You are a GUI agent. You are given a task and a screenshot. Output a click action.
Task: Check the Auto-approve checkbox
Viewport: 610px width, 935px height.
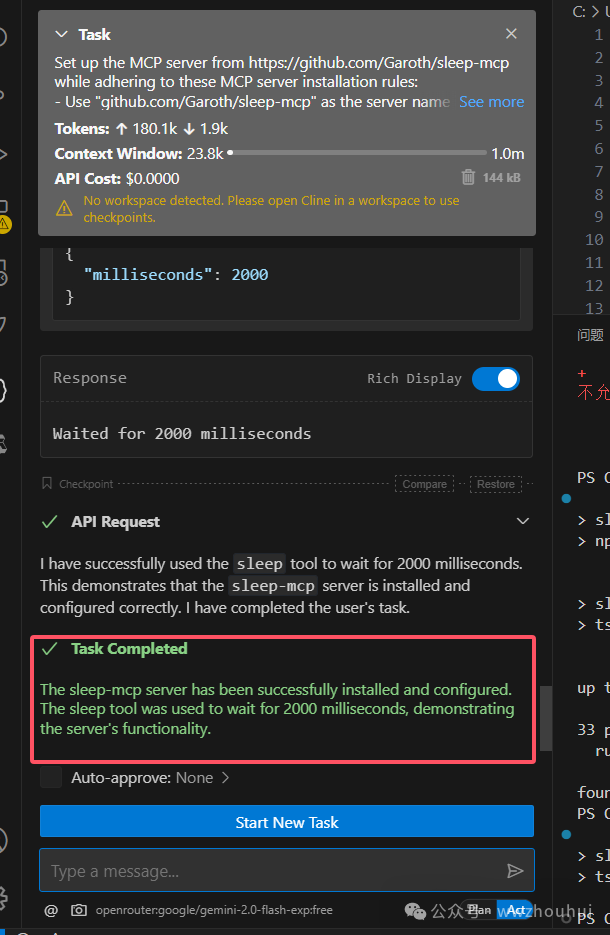pyautogui.click(x=50, y=776)
